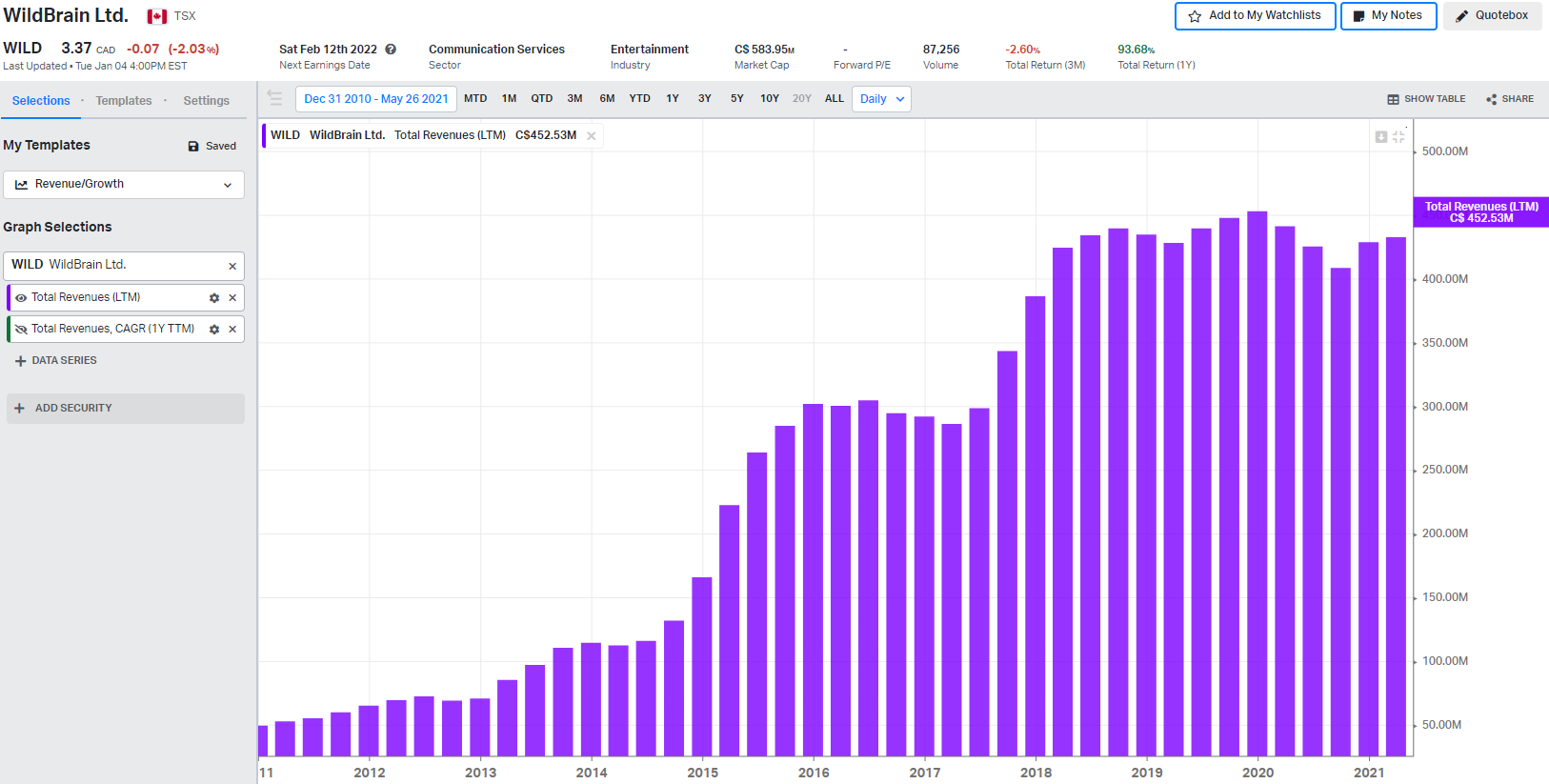1549x784 pixels.
Task: Click the -2.60% total return value
Action: click(1023, 50)
